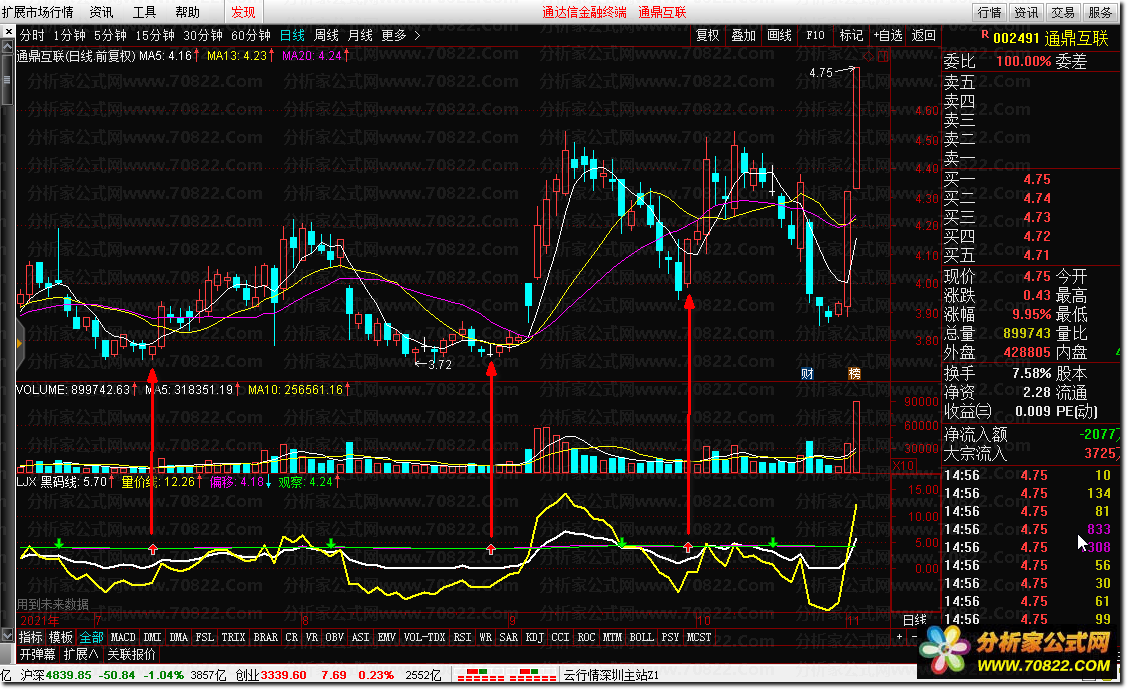Select the 5分钟 period

[110, 35]
